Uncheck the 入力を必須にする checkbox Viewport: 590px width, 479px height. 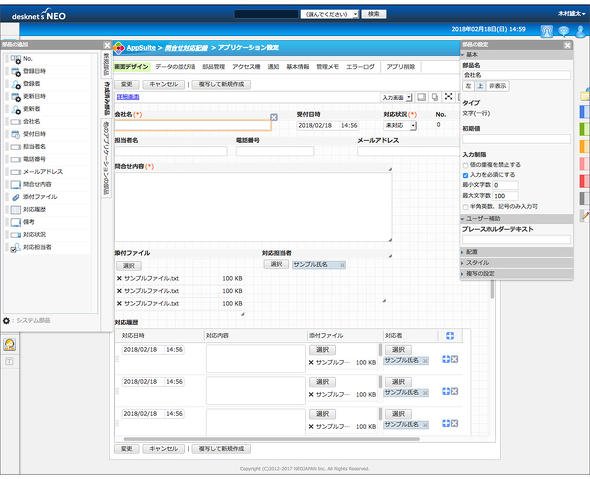[x=465, y=175]
